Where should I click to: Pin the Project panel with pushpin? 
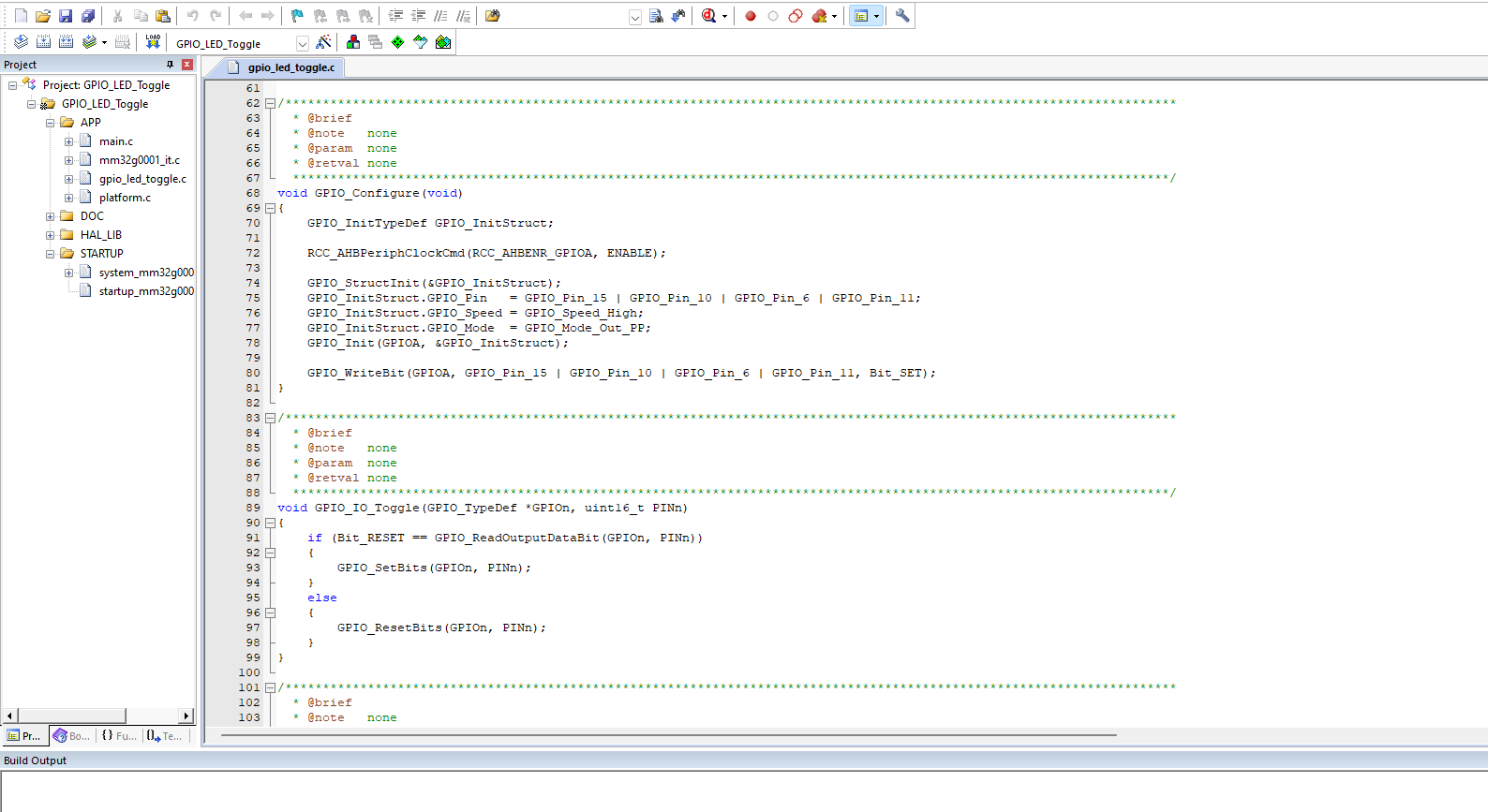170,65
